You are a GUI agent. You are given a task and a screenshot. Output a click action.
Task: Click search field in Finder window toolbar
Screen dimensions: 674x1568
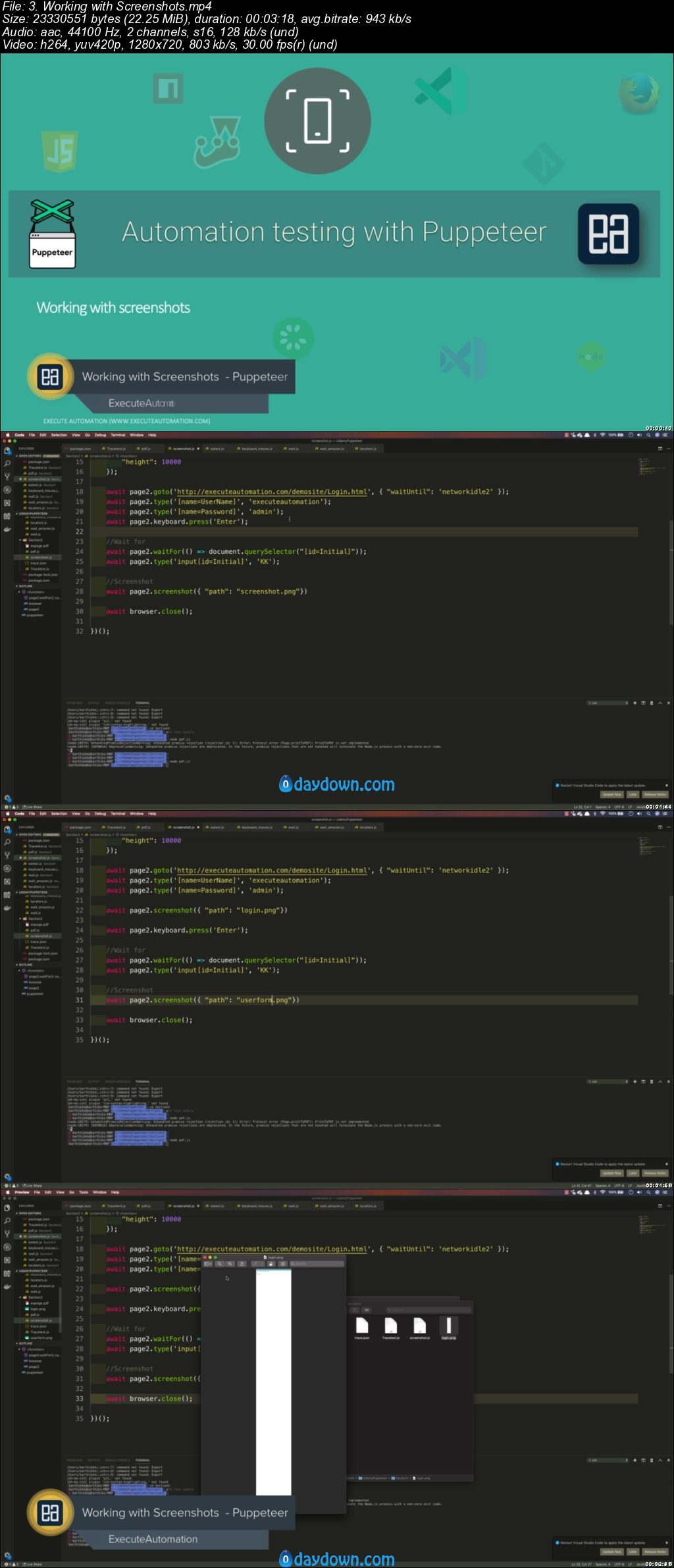pos(429,1310)
